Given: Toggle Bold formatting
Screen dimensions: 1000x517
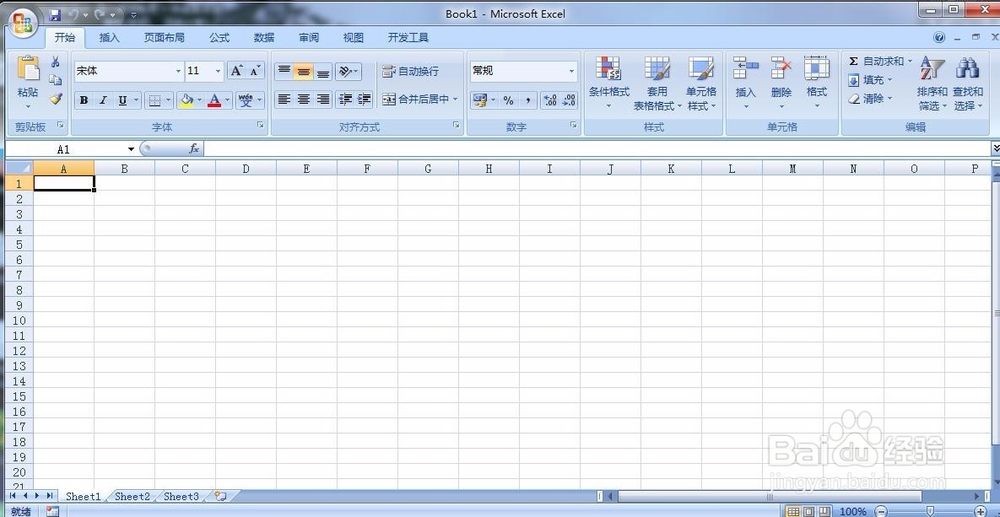Looking at the screenshot, I should click(x=84, y=100).
